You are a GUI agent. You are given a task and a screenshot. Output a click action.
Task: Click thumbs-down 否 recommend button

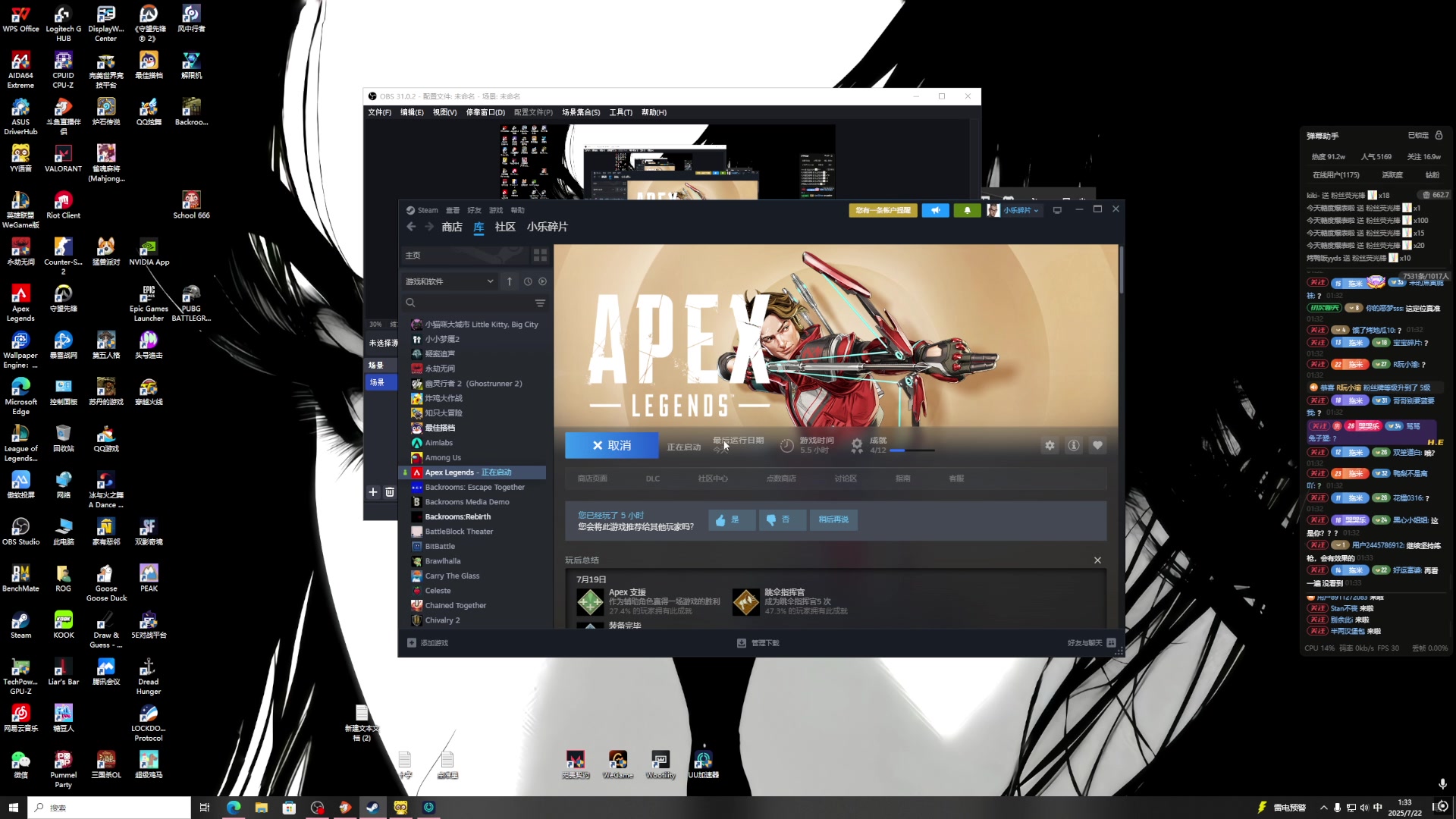point(782,519)
